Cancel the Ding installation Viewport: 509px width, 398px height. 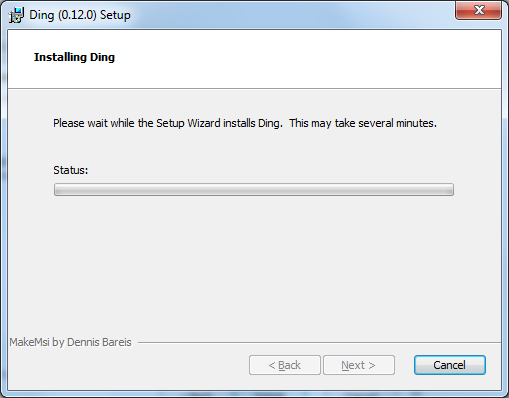click(x=450, y=365)
